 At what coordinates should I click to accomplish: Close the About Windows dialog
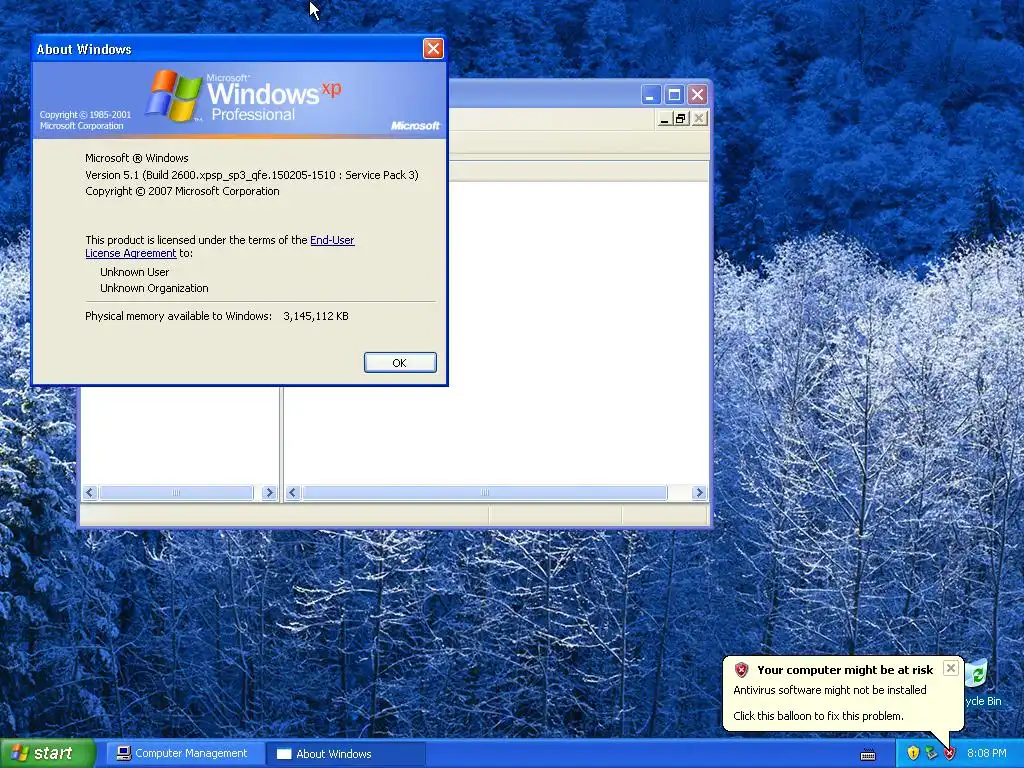[x=433, y=48]
